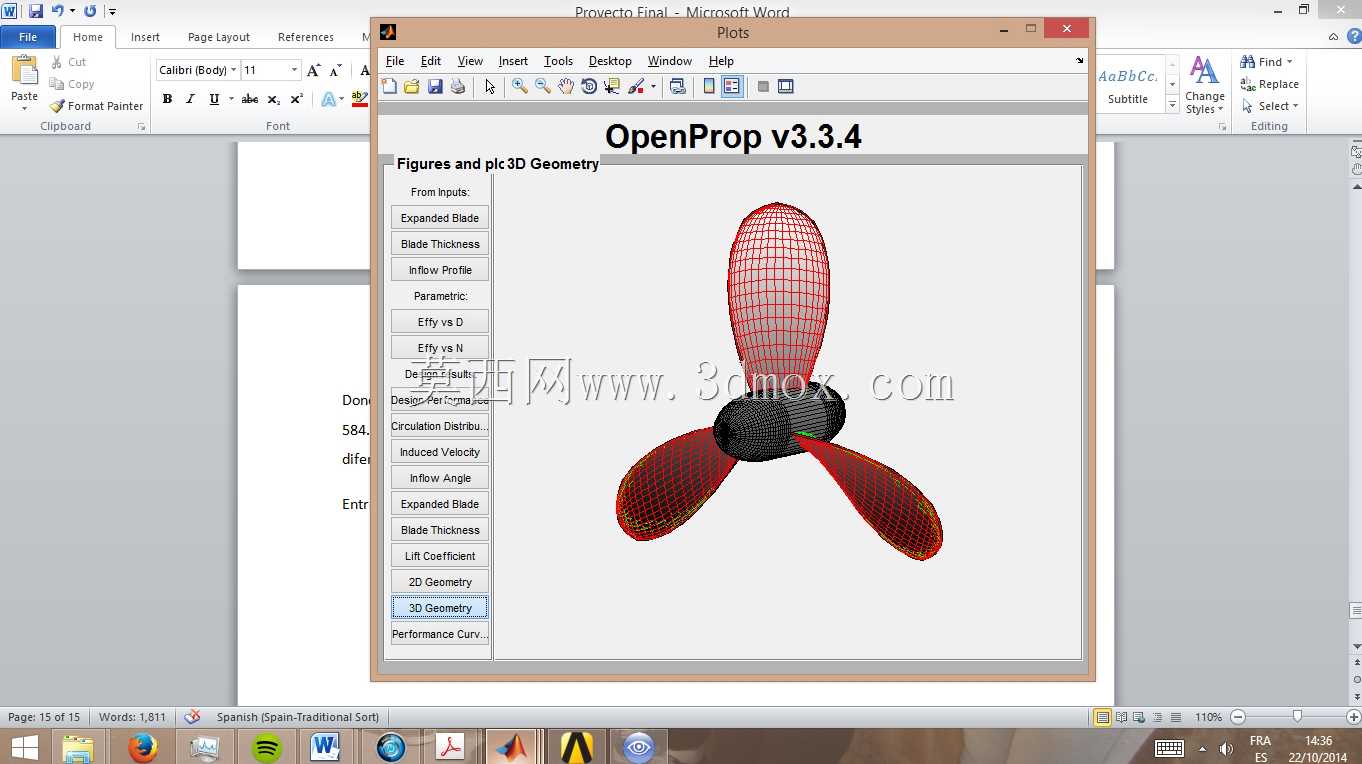
Task: Expand the Brush color dropdown arrow
Action: tap(653, 87)
